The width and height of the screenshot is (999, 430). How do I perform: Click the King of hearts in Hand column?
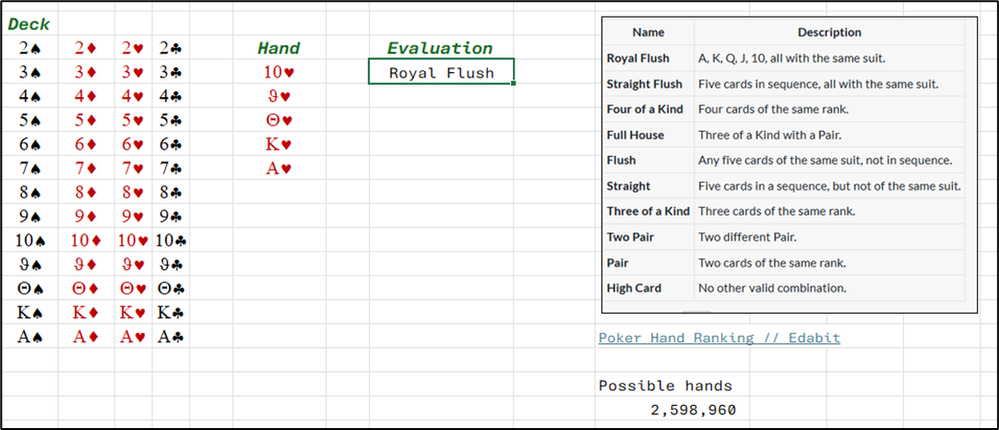[x=279, y=145]
